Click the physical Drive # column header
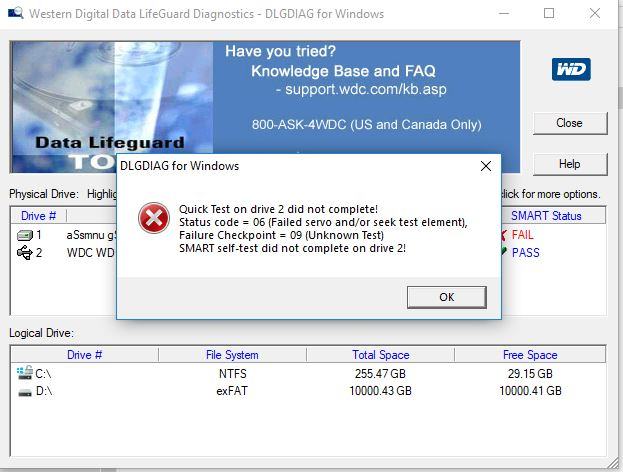 tap(39, 216)
